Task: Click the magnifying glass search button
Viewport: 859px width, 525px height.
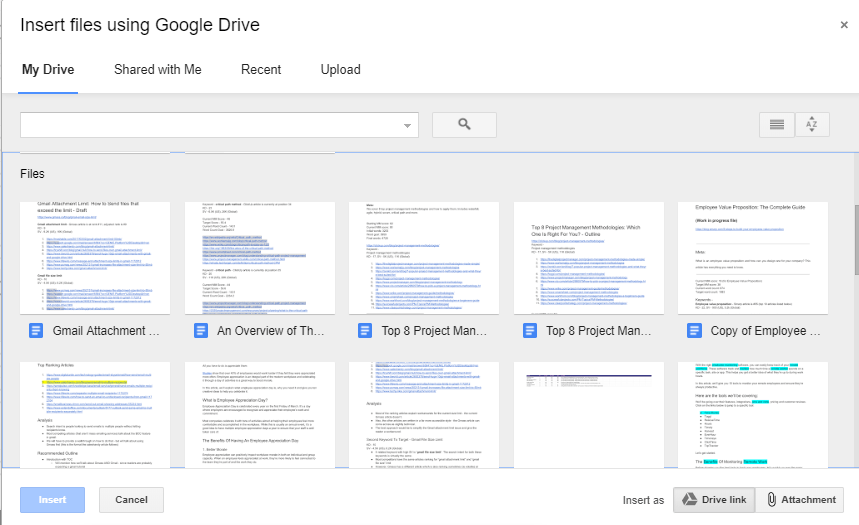Action: pyautogui.click(x=464, y=125)
